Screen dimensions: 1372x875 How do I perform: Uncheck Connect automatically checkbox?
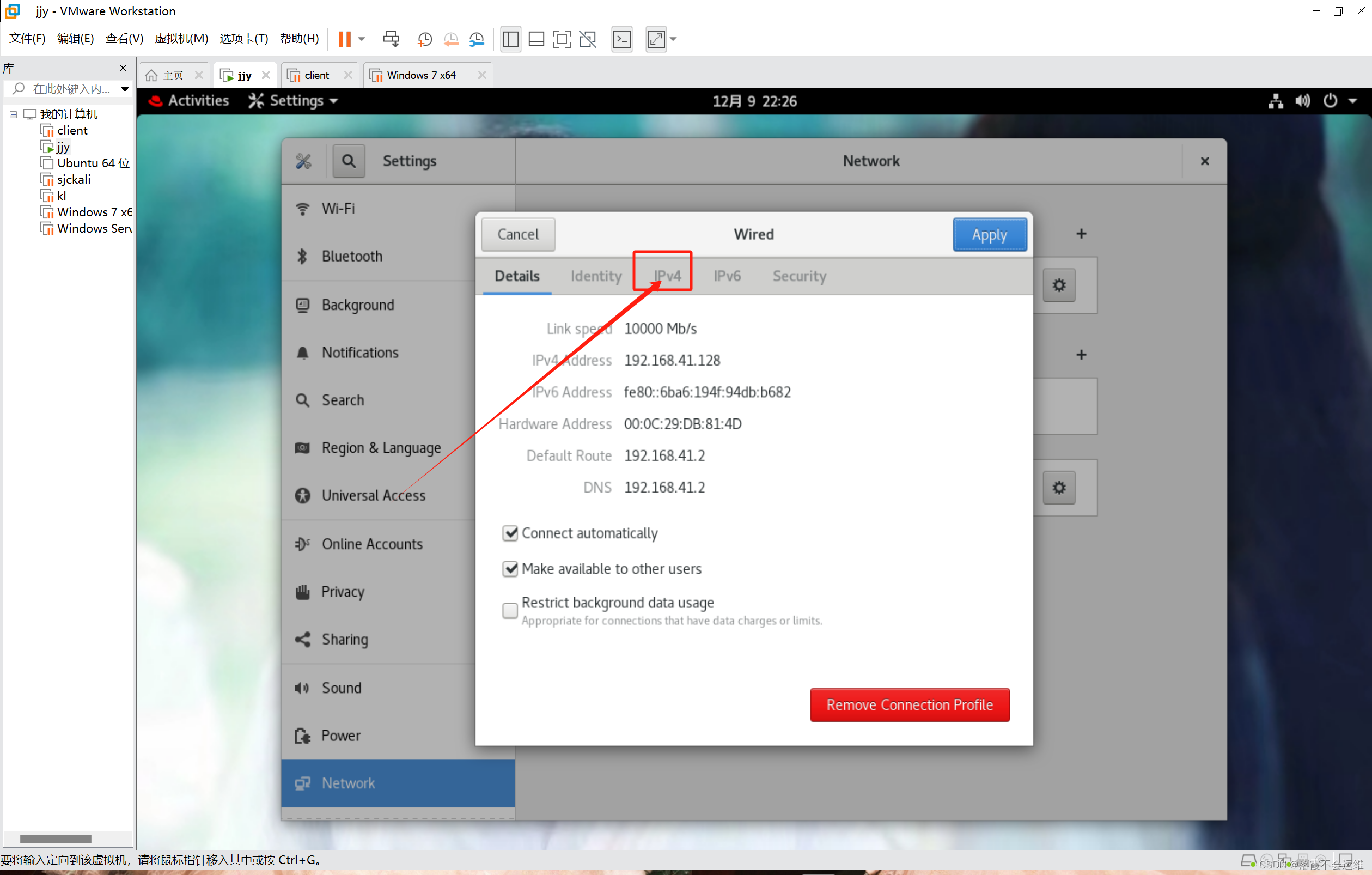point(510,533)
